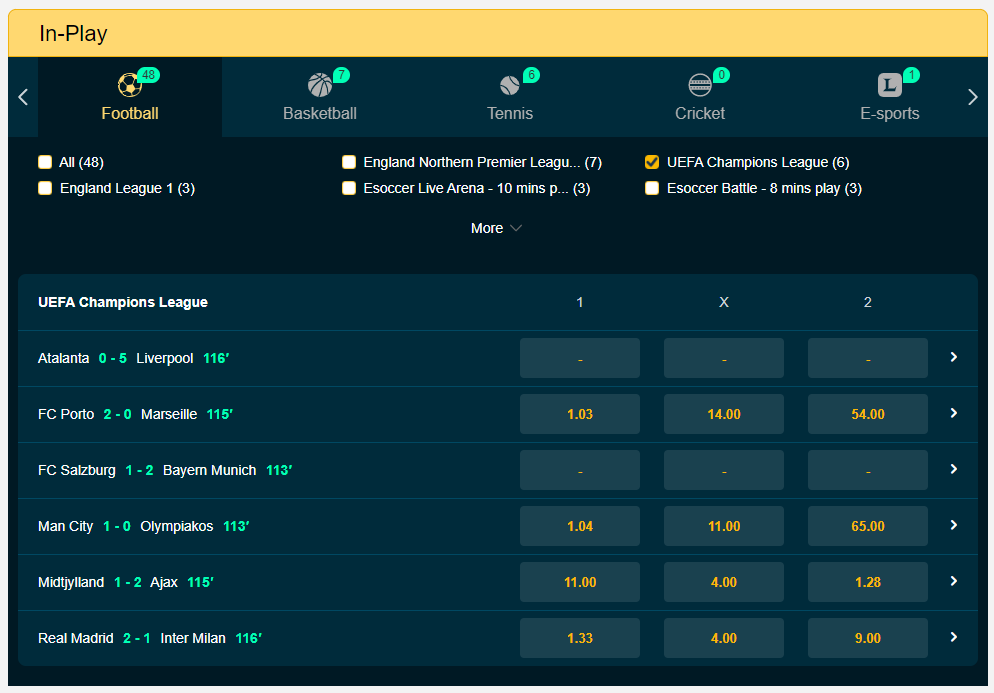
Task: Tick Esoccer Battle 8 mins play checkbox
Action: 652,188
